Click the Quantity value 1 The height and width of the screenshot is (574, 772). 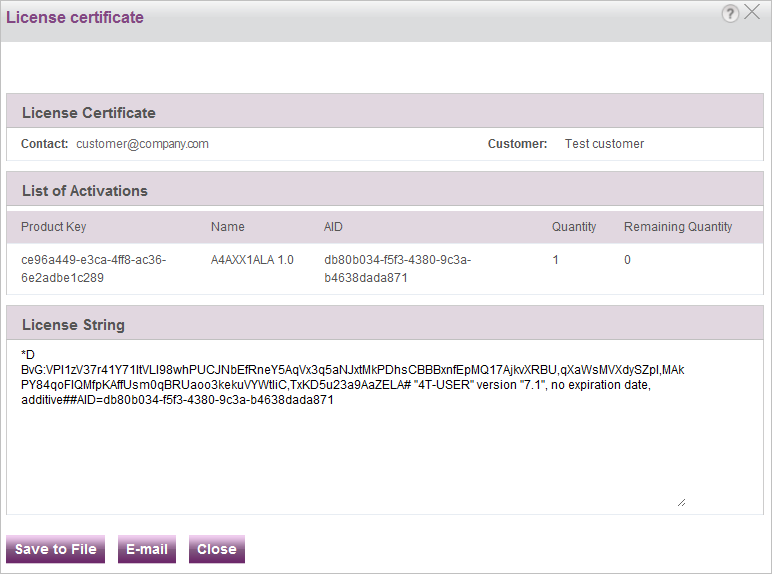click(x=555, y=260)
